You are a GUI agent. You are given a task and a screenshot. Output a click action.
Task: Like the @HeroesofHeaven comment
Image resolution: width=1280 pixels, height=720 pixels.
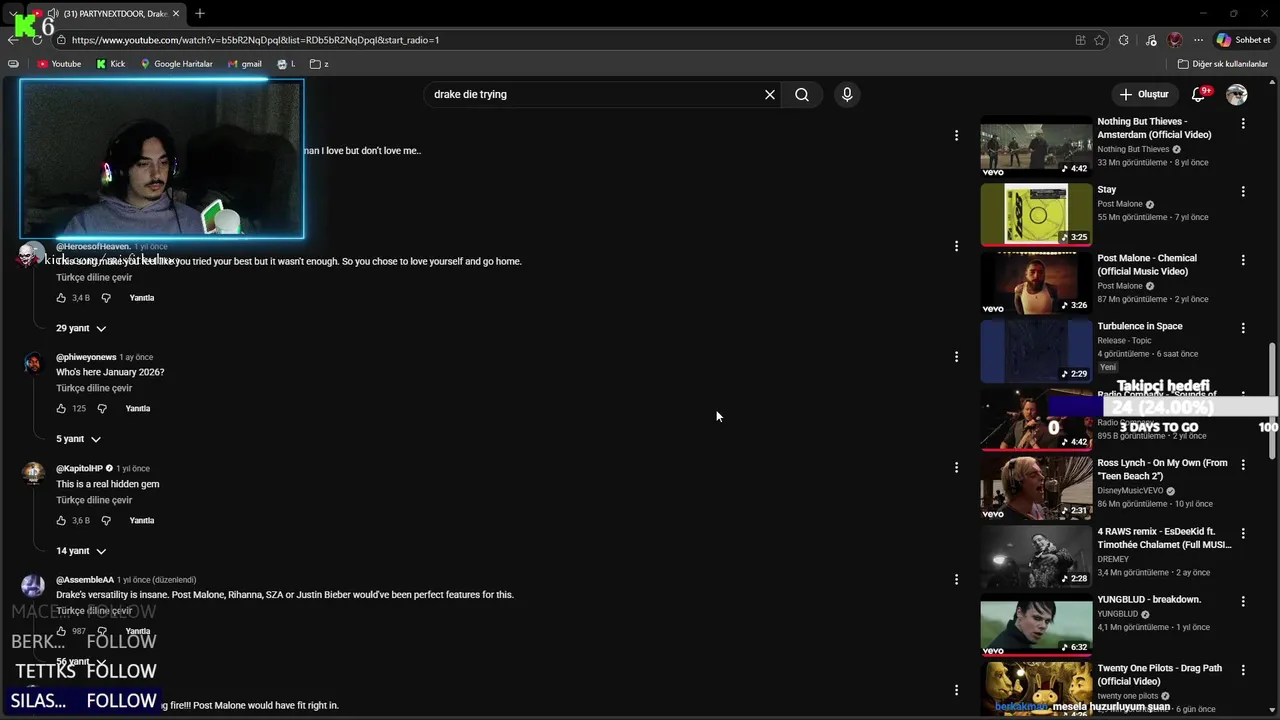click(61, 298)
